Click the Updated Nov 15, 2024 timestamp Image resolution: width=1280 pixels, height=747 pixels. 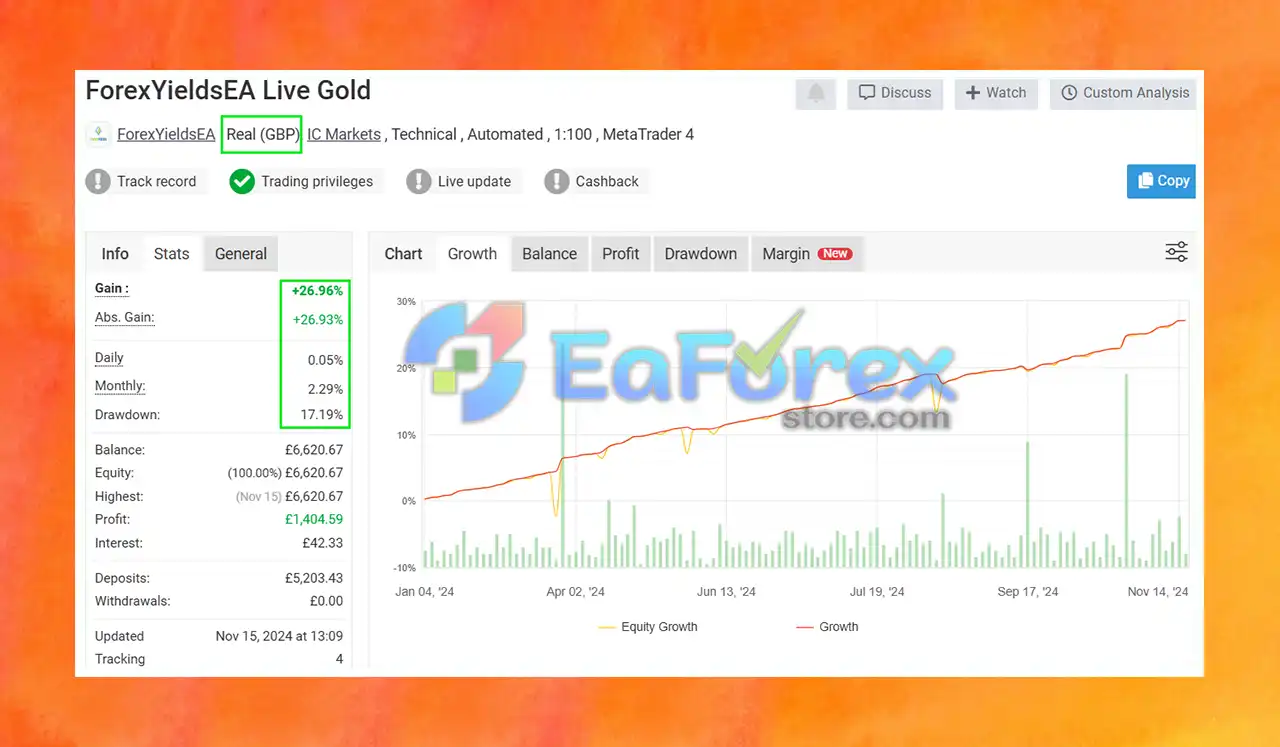(x=279, y=636)
